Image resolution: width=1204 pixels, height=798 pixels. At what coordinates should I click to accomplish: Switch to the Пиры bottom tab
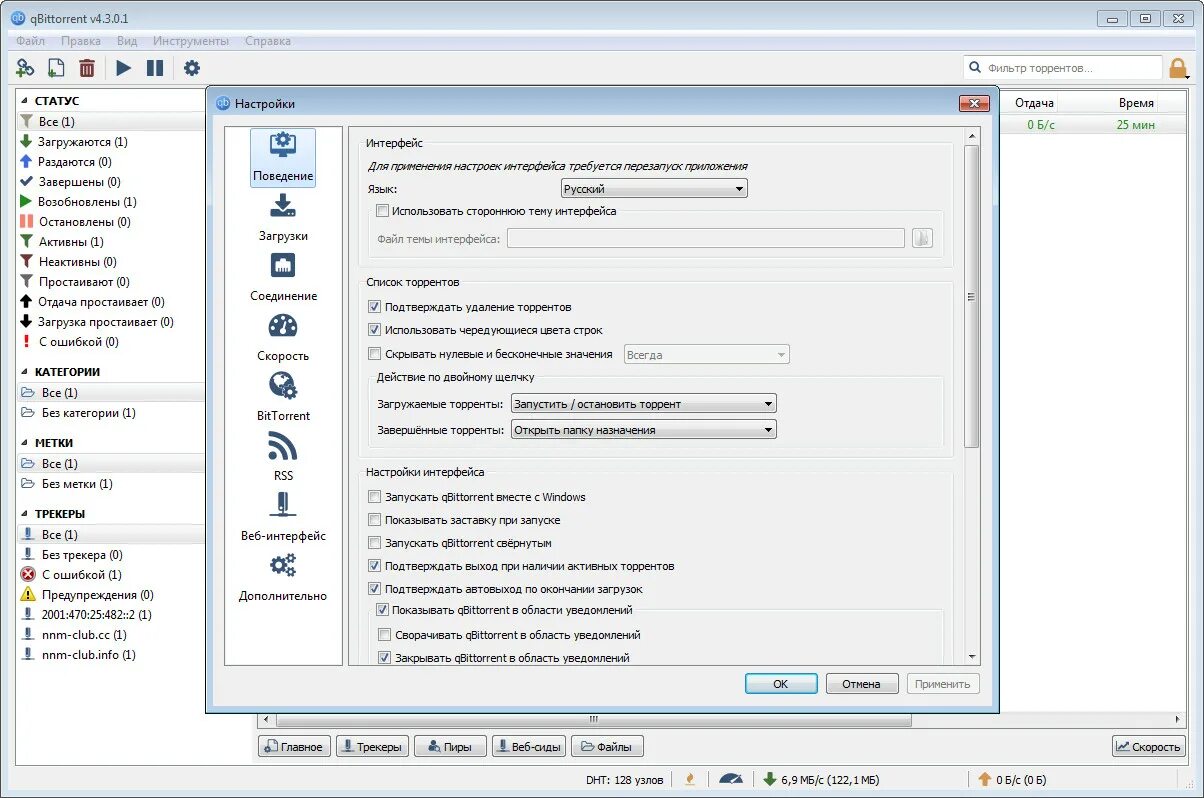tap(450, 746)
